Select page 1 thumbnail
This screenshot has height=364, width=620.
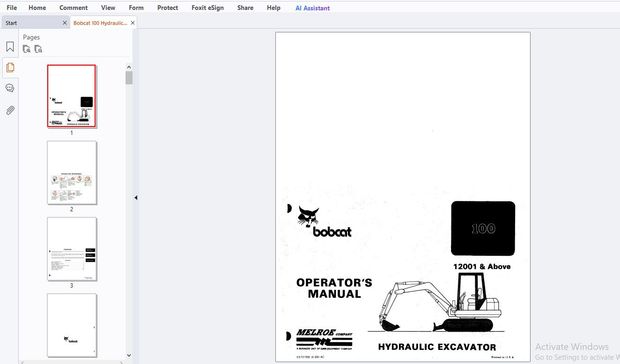[72, 96]
